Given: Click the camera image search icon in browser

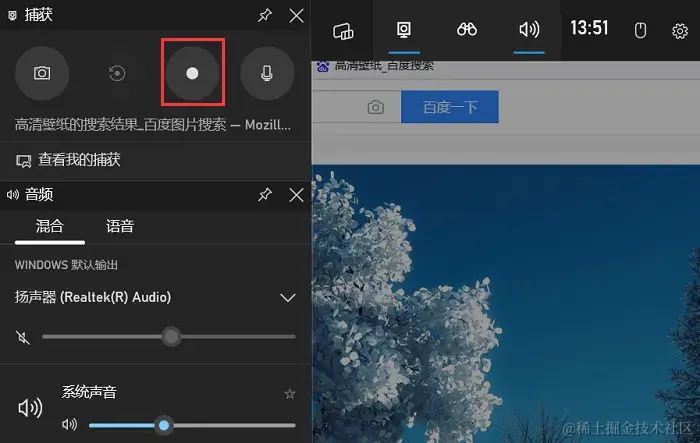Looking at the screenshot, I should click(x=375, y=107).
